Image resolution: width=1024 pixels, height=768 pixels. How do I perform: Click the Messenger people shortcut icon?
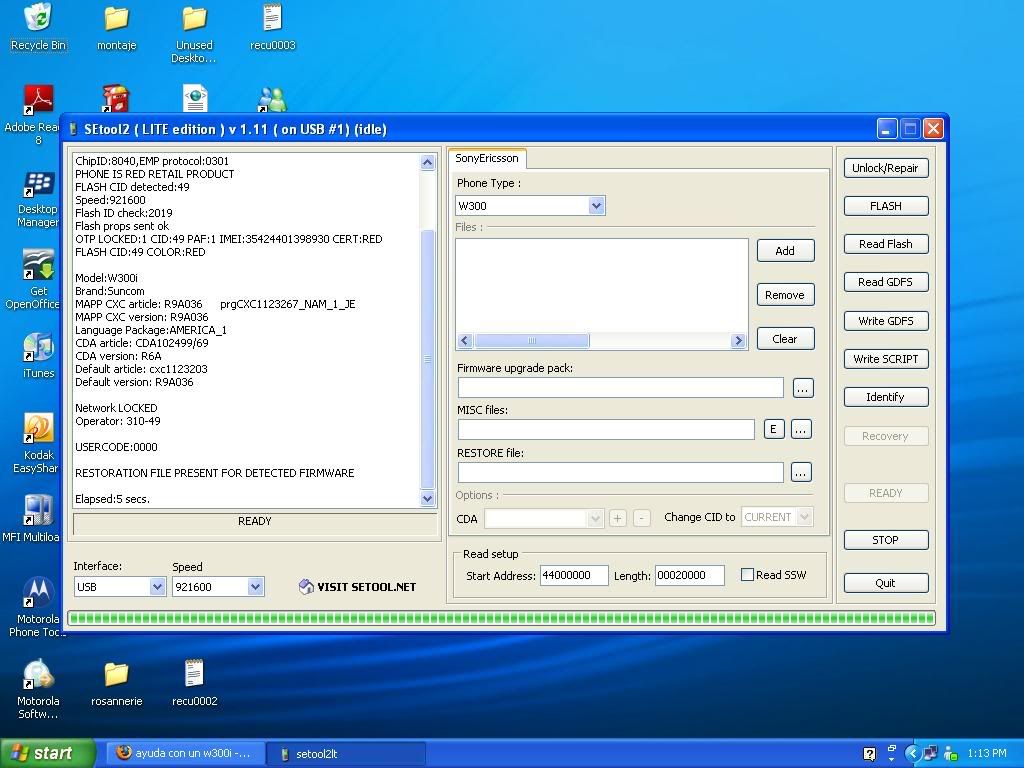[272, 100]
